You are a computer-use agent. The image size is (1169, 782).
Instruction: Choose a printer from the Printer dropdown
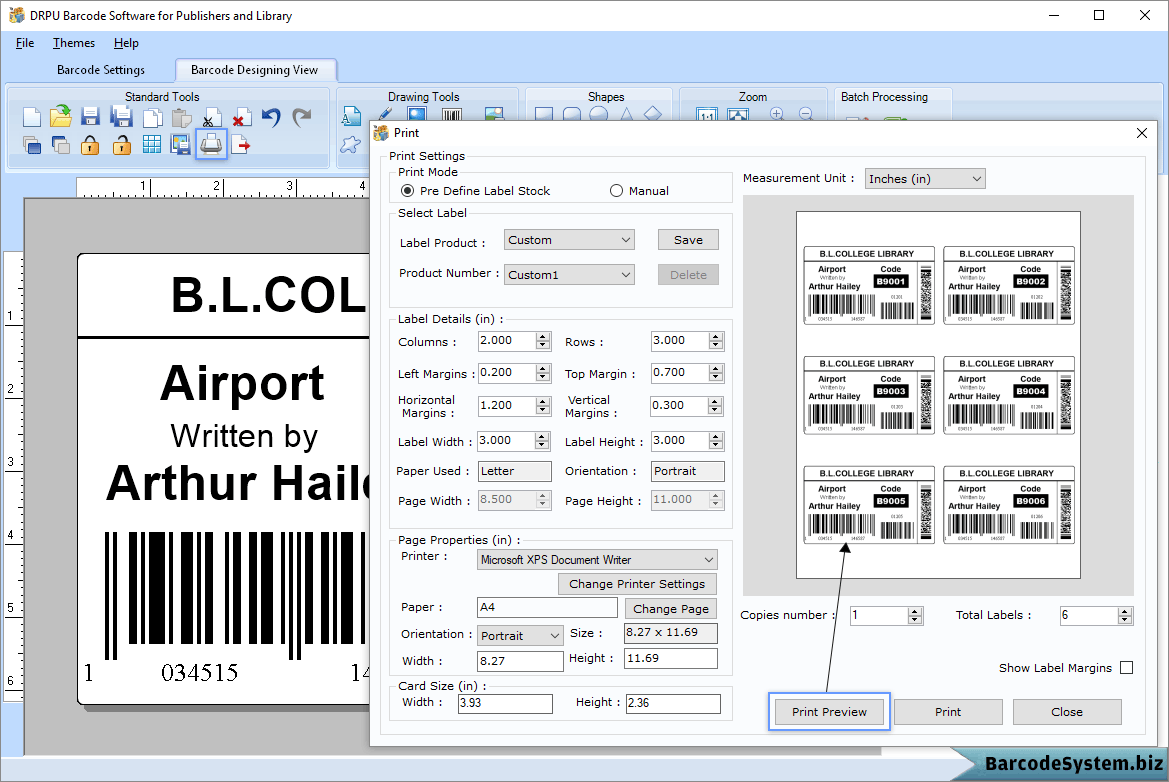pyautogui.click(x=597, y=560)
